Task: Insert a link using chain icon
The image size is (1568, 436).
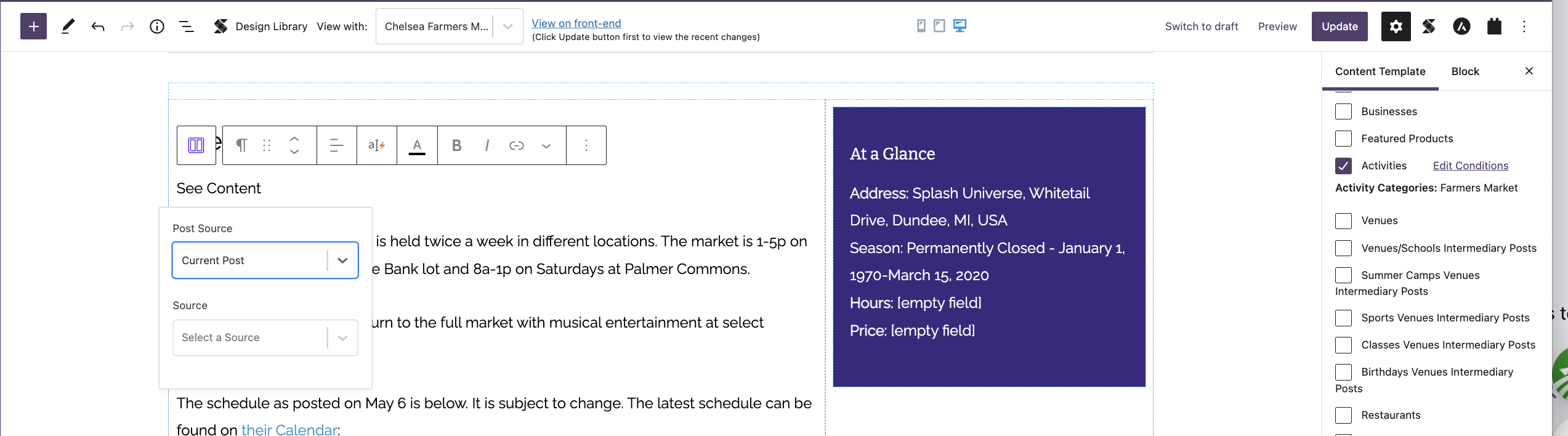Action: point(517,145)
